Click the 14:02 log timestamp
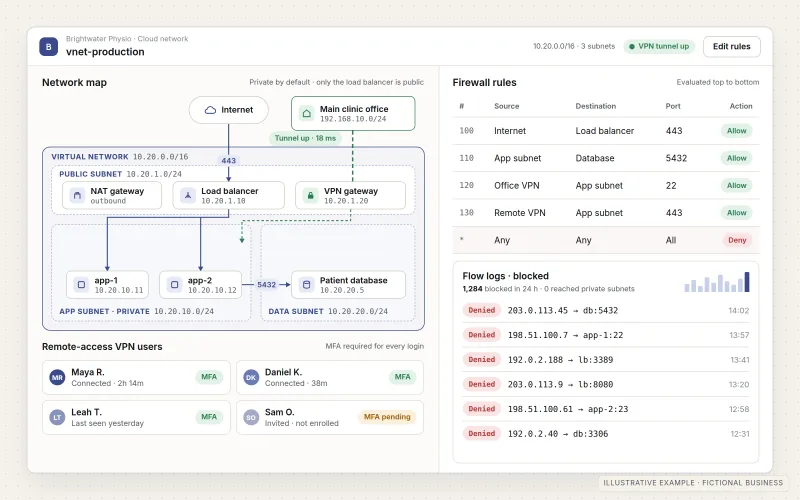The image size is (800, 500). (739, 310)
